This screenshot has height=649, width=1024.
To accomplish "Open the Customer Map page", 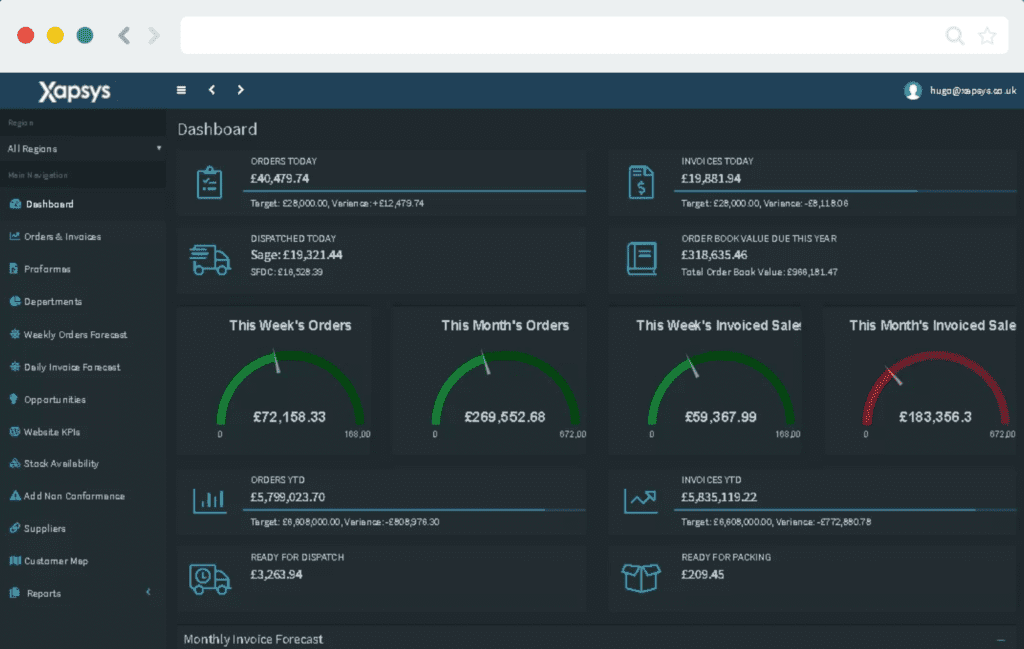I will [55, 561].
